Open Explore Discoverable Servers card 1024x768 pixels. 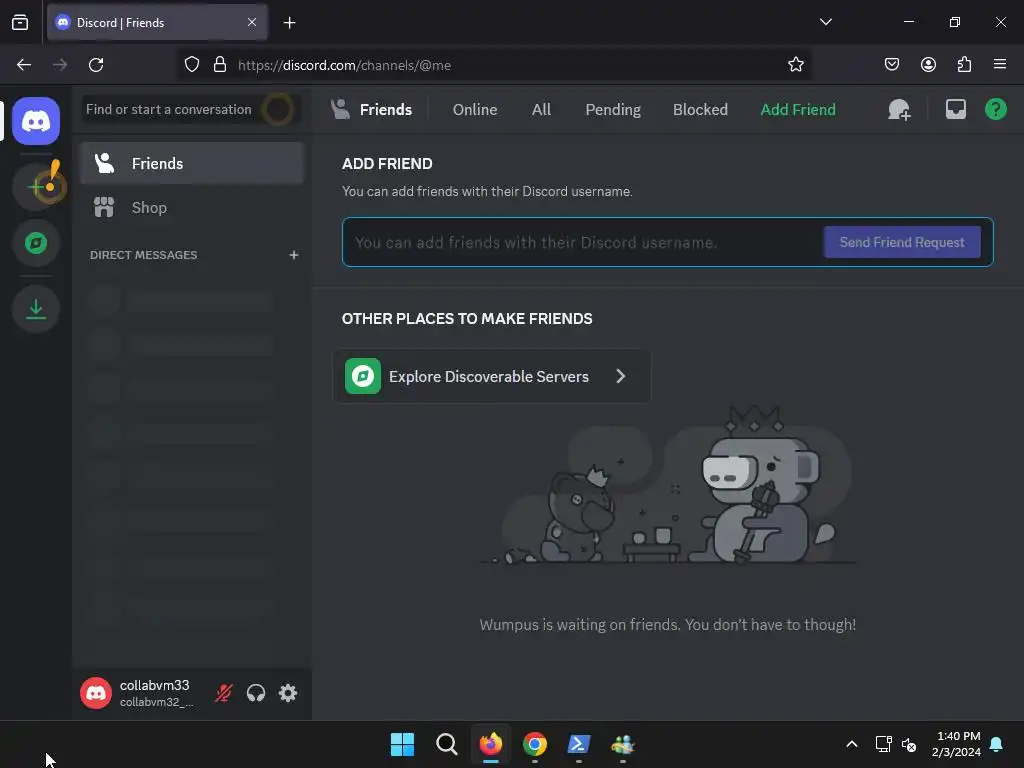pyautogui.click(x=492, y=376)
